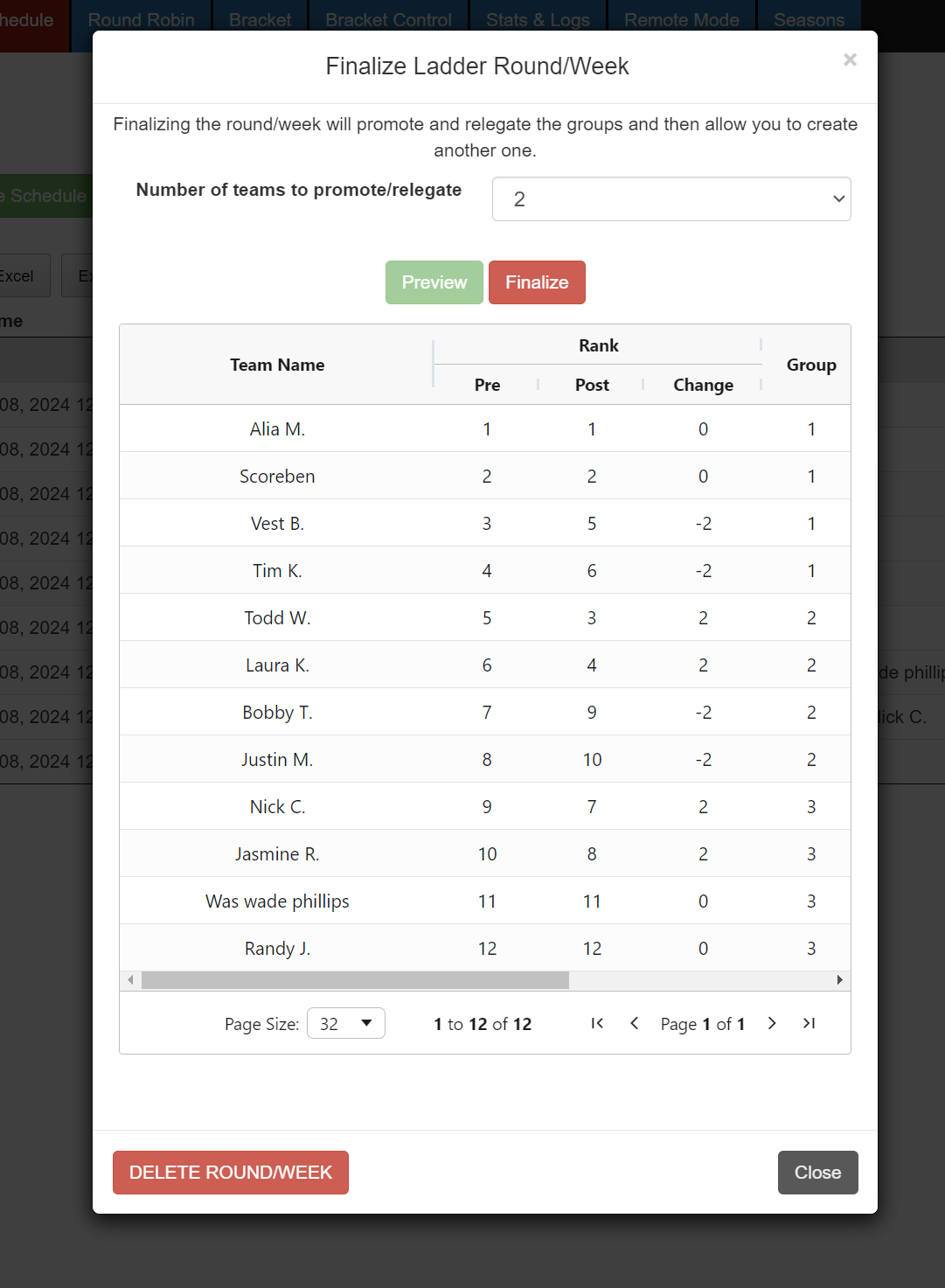Screen dimensions: 945x1288
Task: Go to last page of table
Action: (809, 1023)
